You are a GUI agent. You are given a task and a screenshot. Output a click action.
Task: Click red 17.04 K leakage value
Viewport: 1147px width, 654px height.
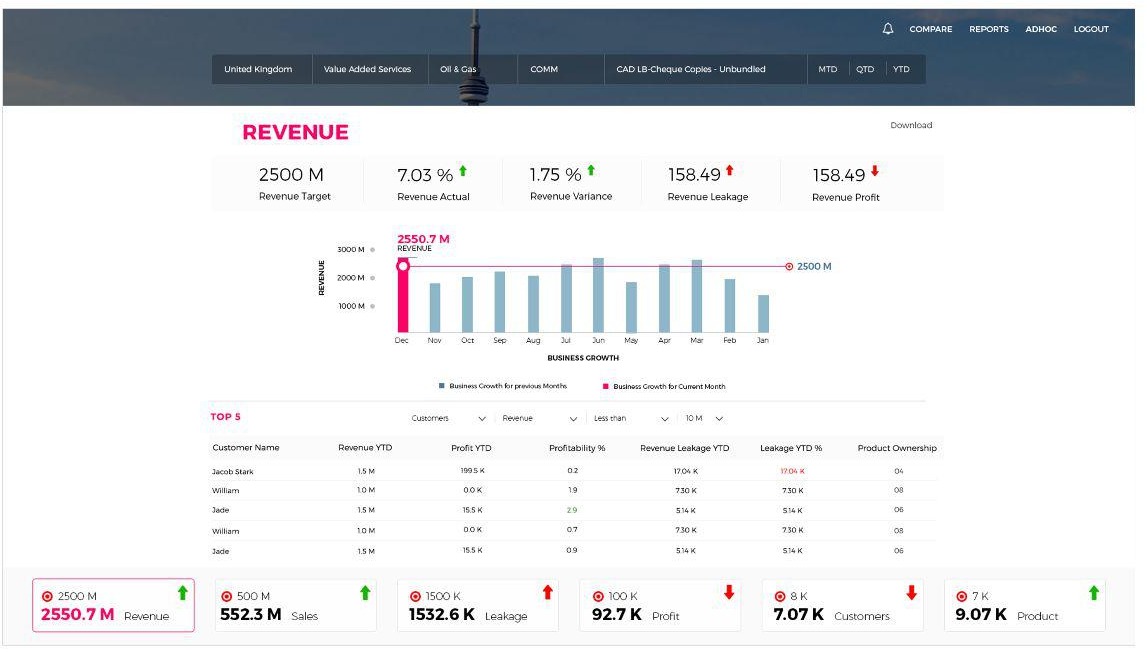click(792, 472)
